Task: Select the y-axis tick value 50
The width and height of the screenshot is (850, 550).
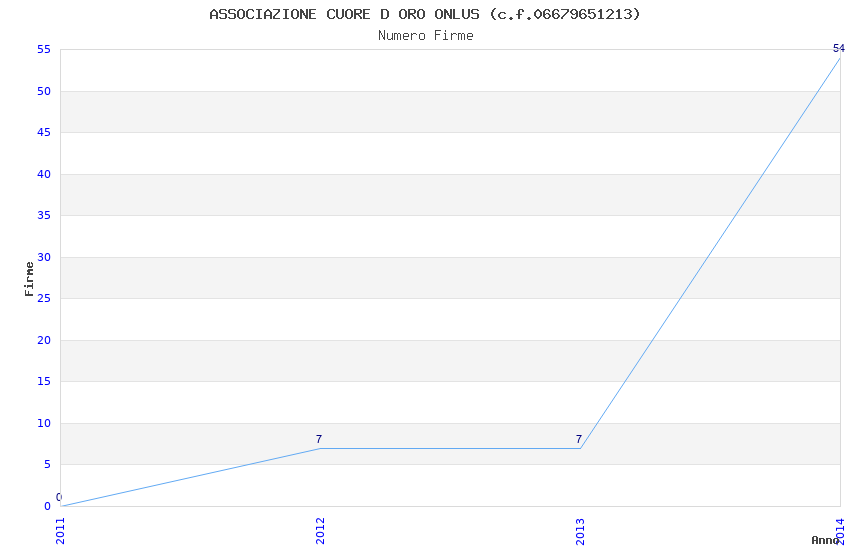Action: click(x=44, y=91)
